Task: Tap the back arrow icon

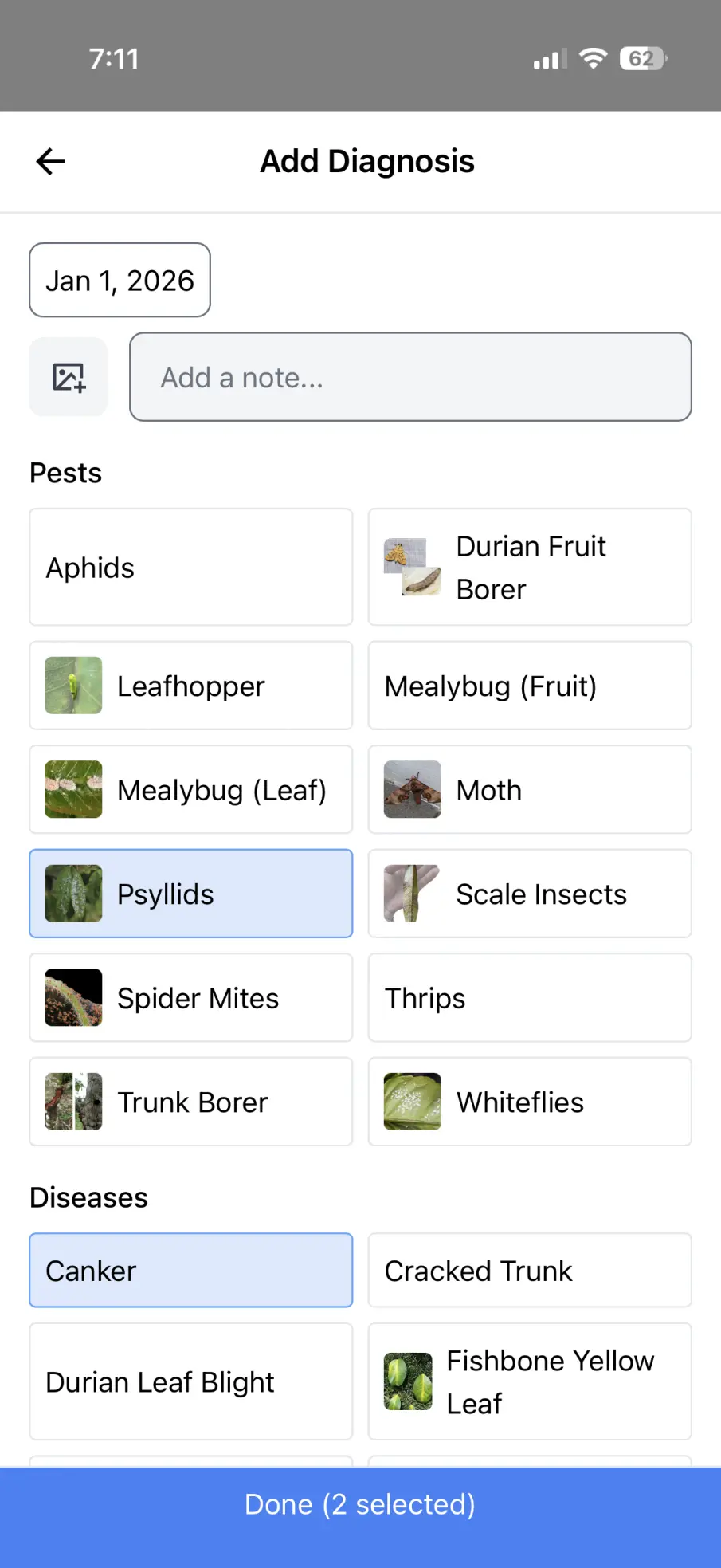Action: click(x=50, y=161)
